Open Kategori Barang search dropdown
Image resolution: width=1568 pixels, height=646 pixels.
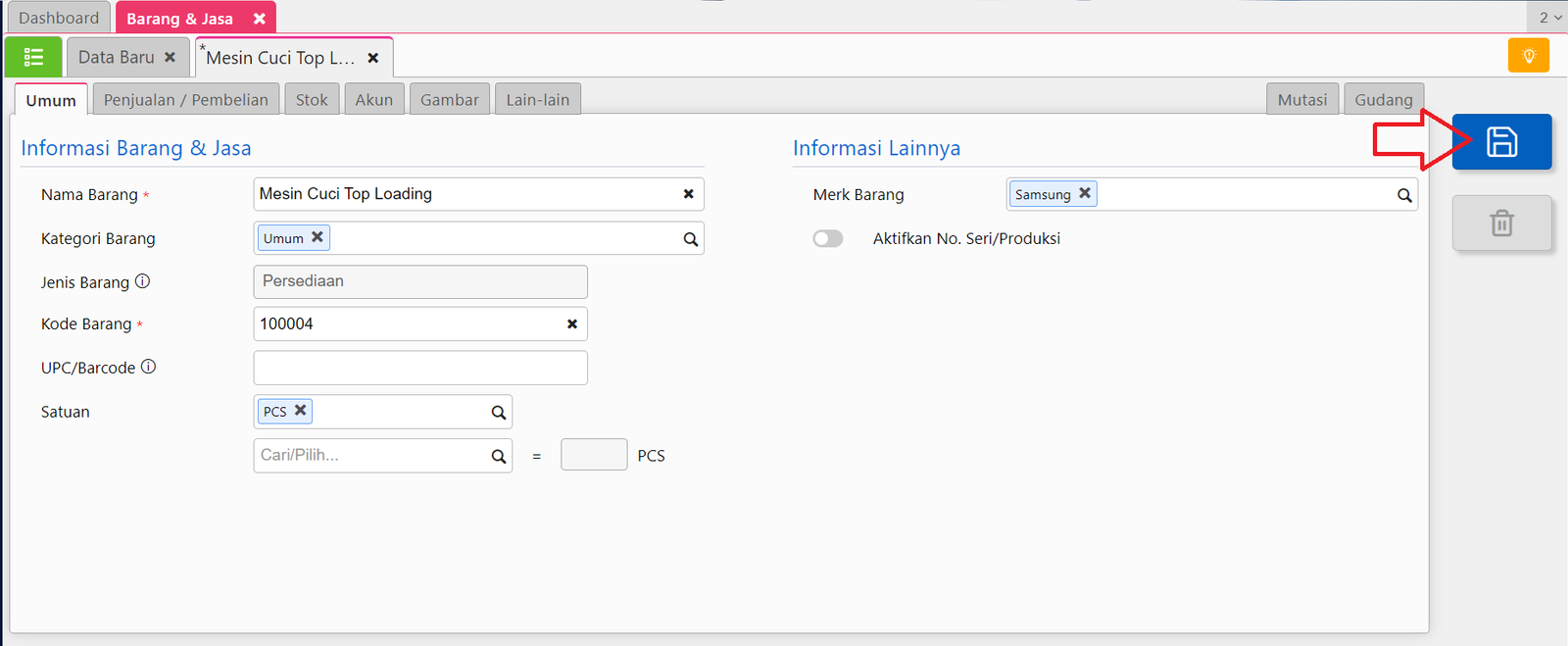[691, 239]
